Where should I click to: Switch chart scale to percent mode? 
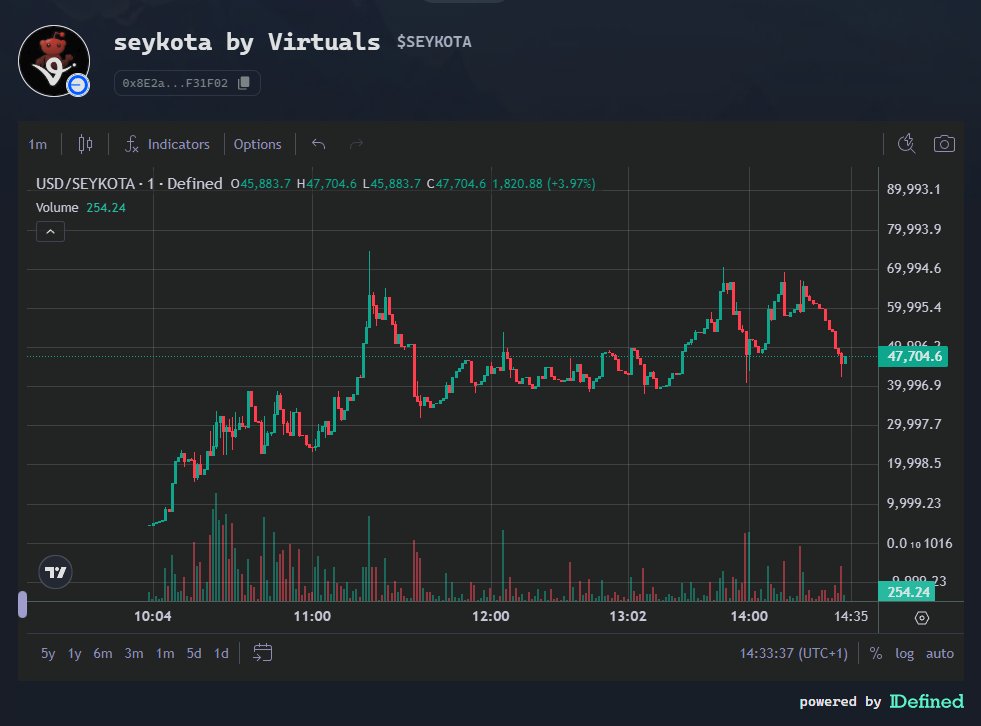[x=874, y=653]
